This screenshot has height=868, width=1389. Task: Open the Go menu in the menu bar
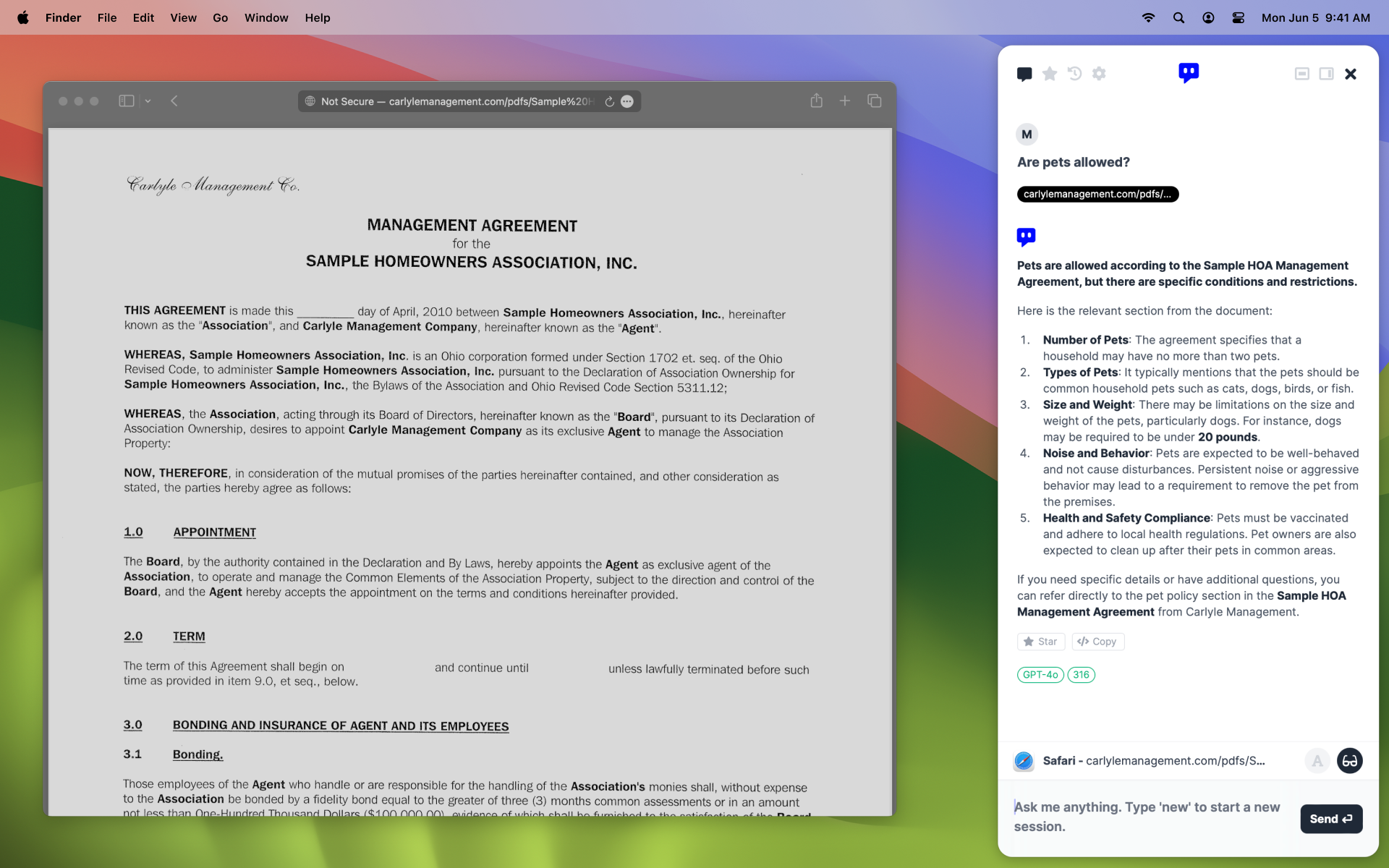220,17
